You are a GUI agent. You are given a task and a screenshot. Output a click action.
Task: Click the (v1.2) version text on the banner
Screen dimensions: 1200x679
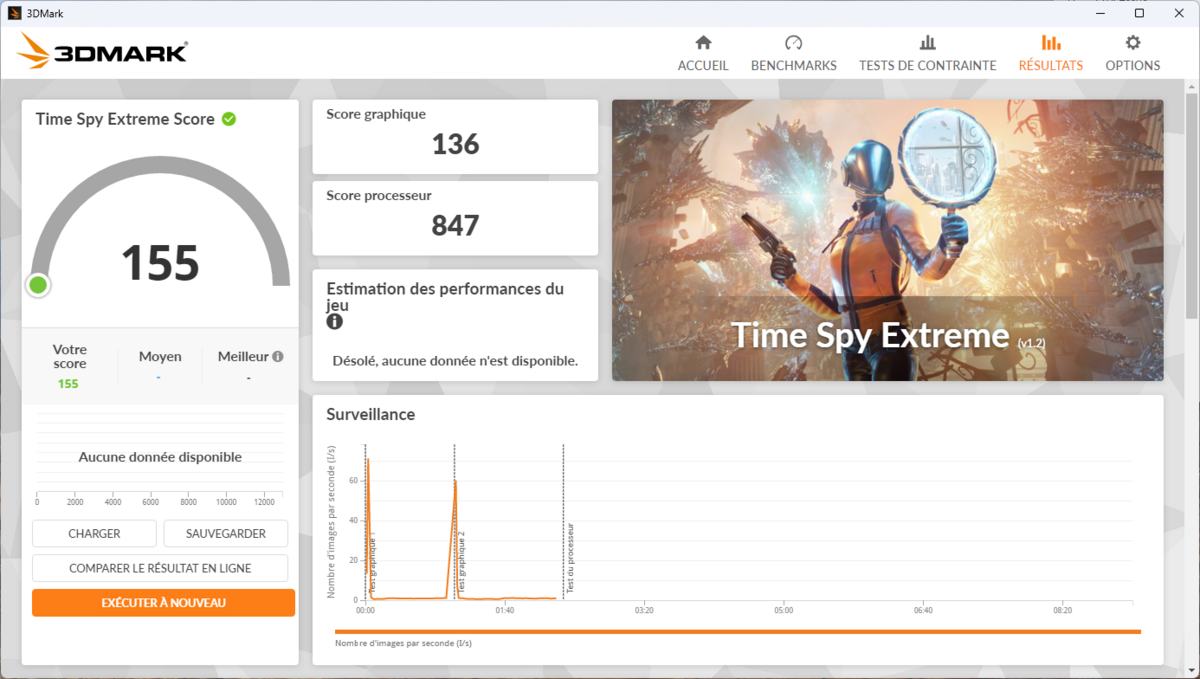point(1031,343)
